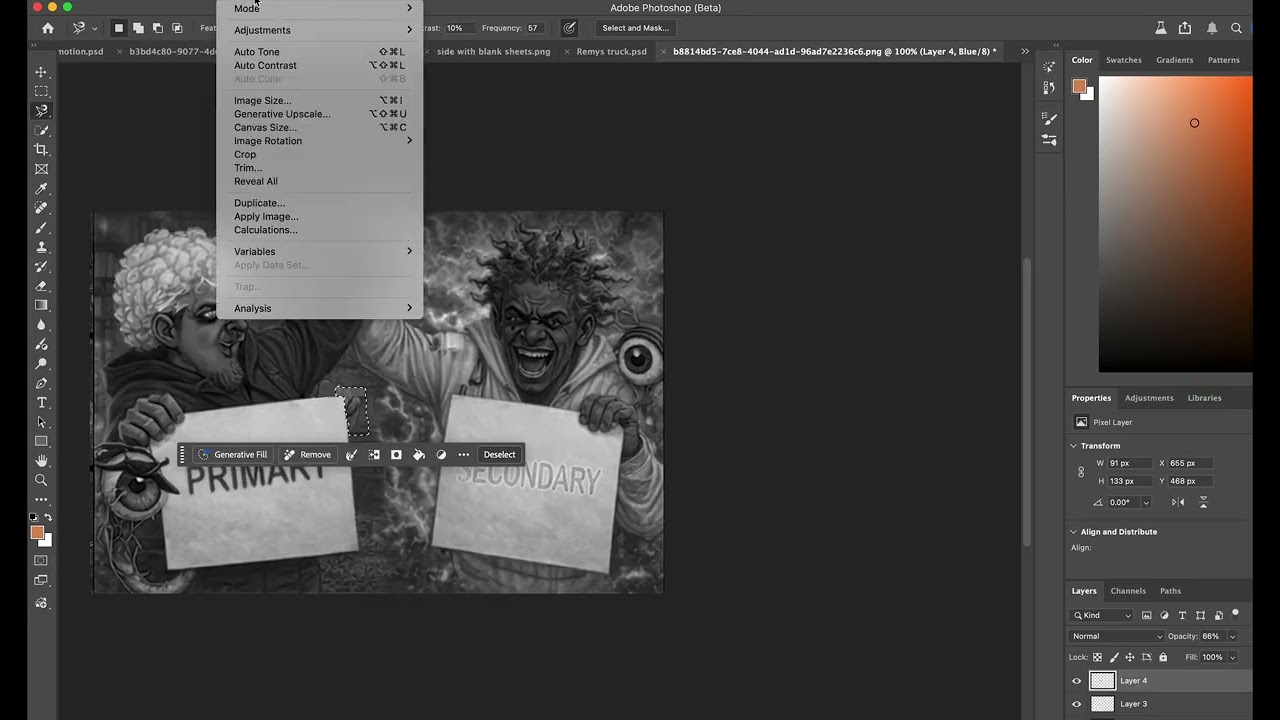
Task: Click the Select and Mask button
Action: click(x=635, y=28)
